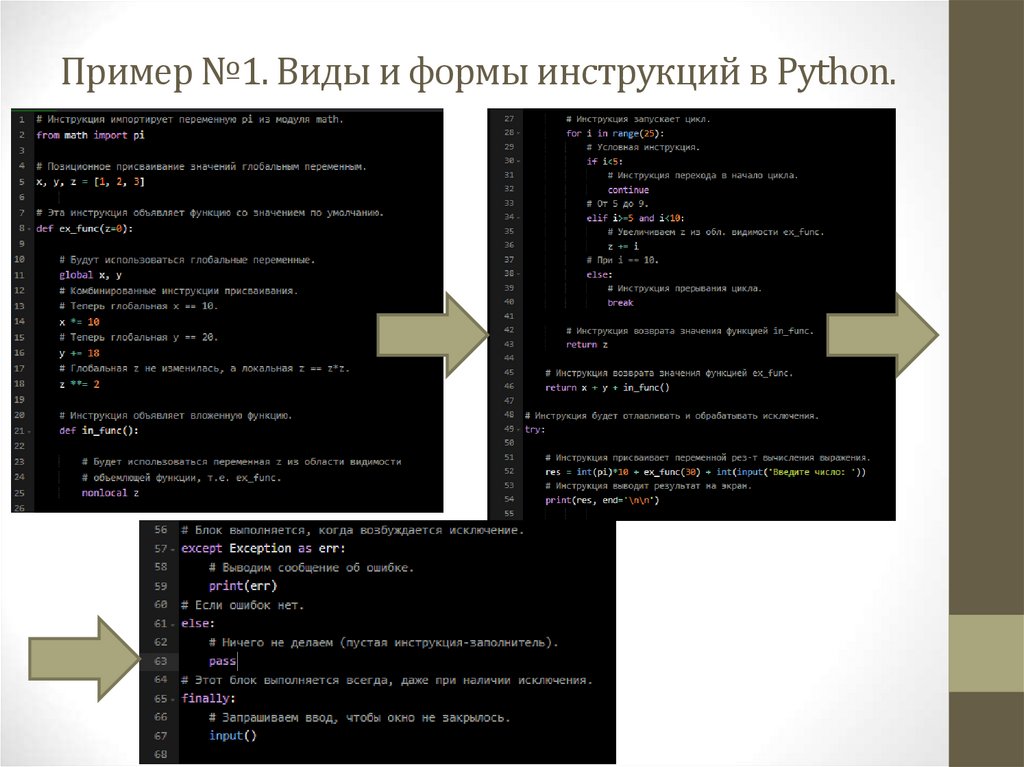This screenshot has width=1024, height=767.
Task: Click the 'return x + y + in_func()' line
Action: [x=607, y=388]
